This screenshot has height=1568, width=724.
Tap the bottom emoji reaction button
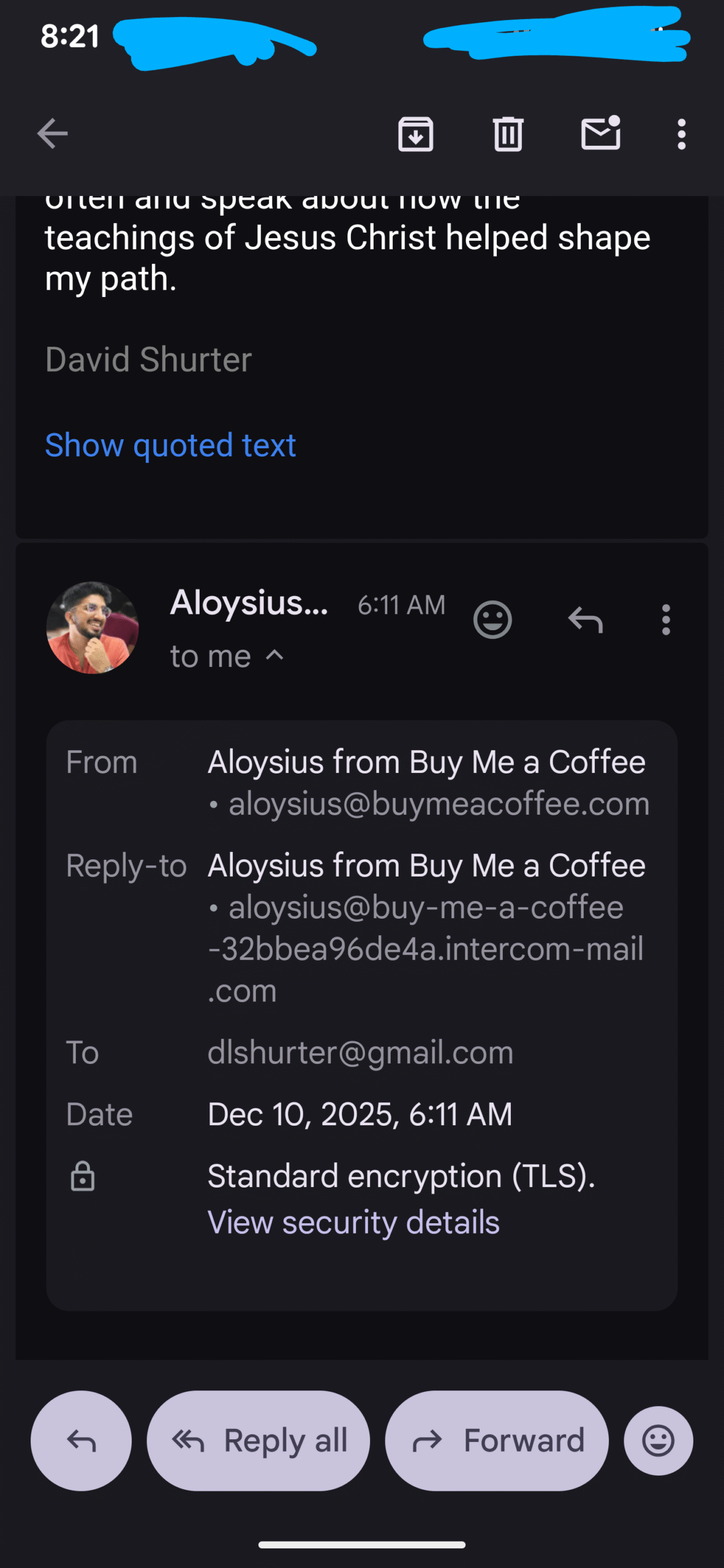pos(658,1441)
